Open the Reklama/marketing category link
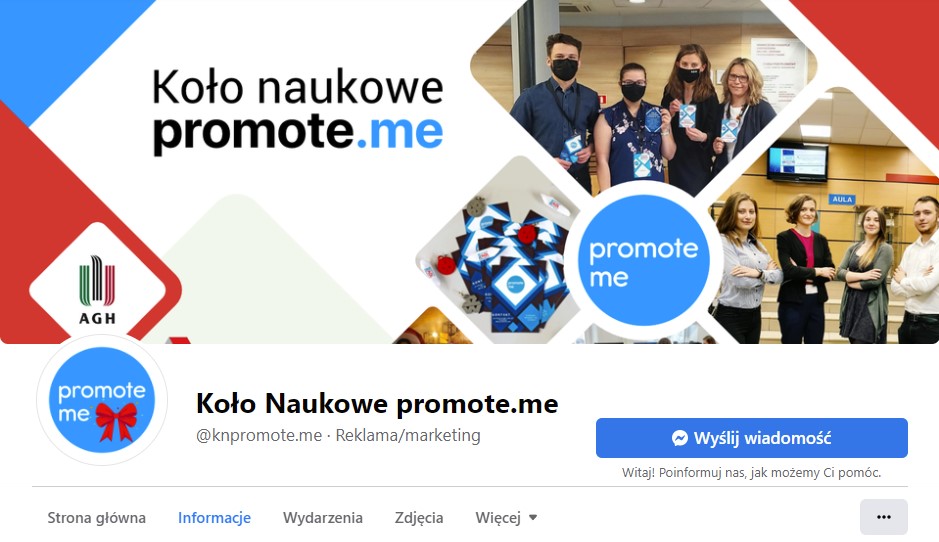The width and height of the screenshot is (939, 542). point(408,435)
